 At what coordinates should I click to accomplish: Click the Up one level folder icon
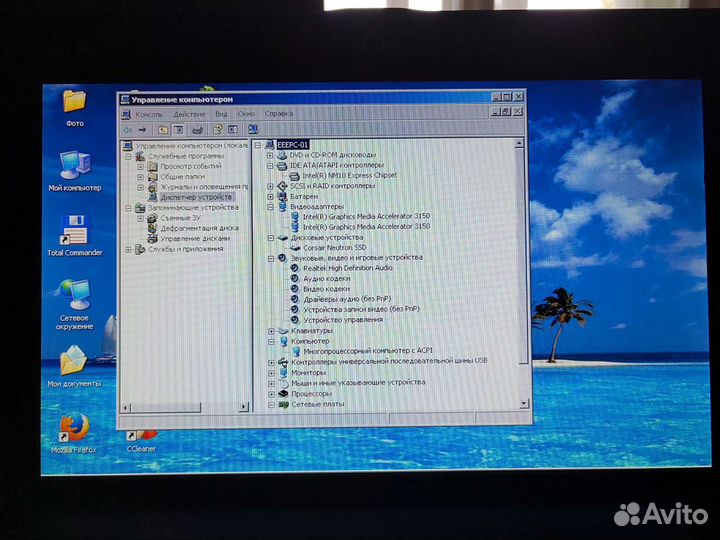(x=163, y=130)
